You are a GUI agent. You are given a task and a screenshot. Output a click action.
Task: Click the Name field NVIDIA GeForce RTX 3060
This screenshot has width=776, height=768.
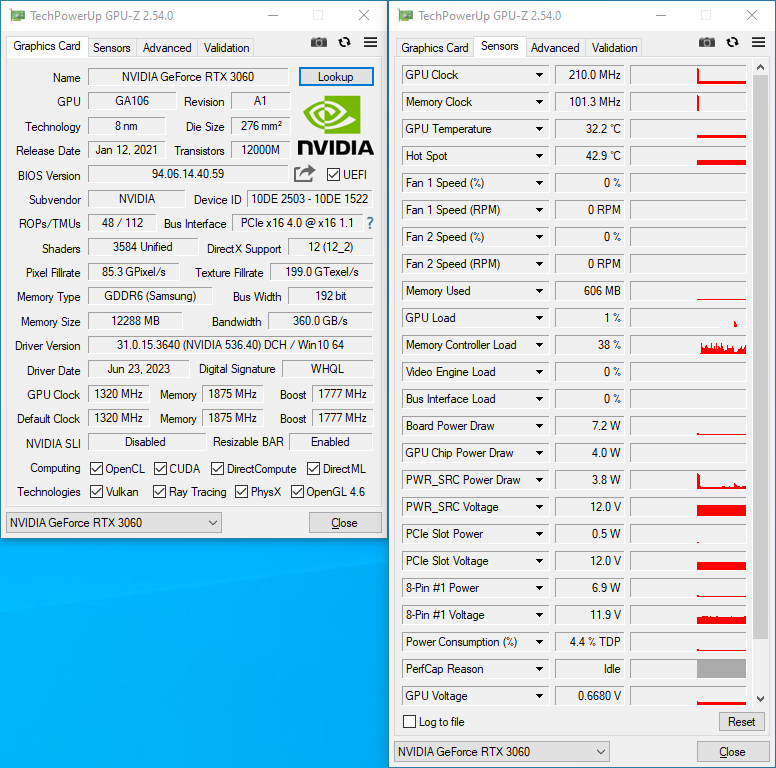click(x=188, y=77)
